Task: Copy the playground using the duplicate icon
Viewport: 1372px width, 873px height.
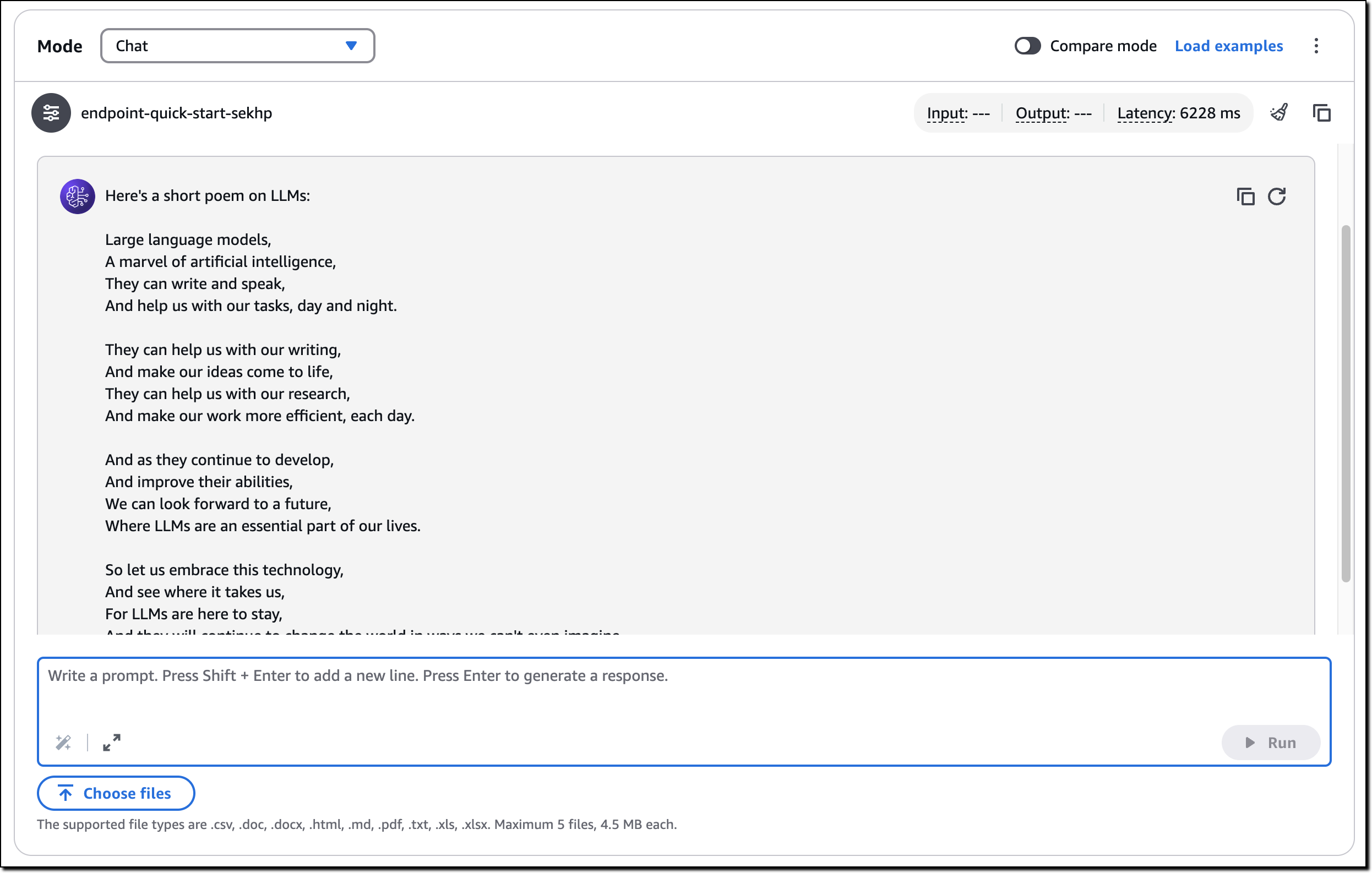Action: (x=1322, y=113)
